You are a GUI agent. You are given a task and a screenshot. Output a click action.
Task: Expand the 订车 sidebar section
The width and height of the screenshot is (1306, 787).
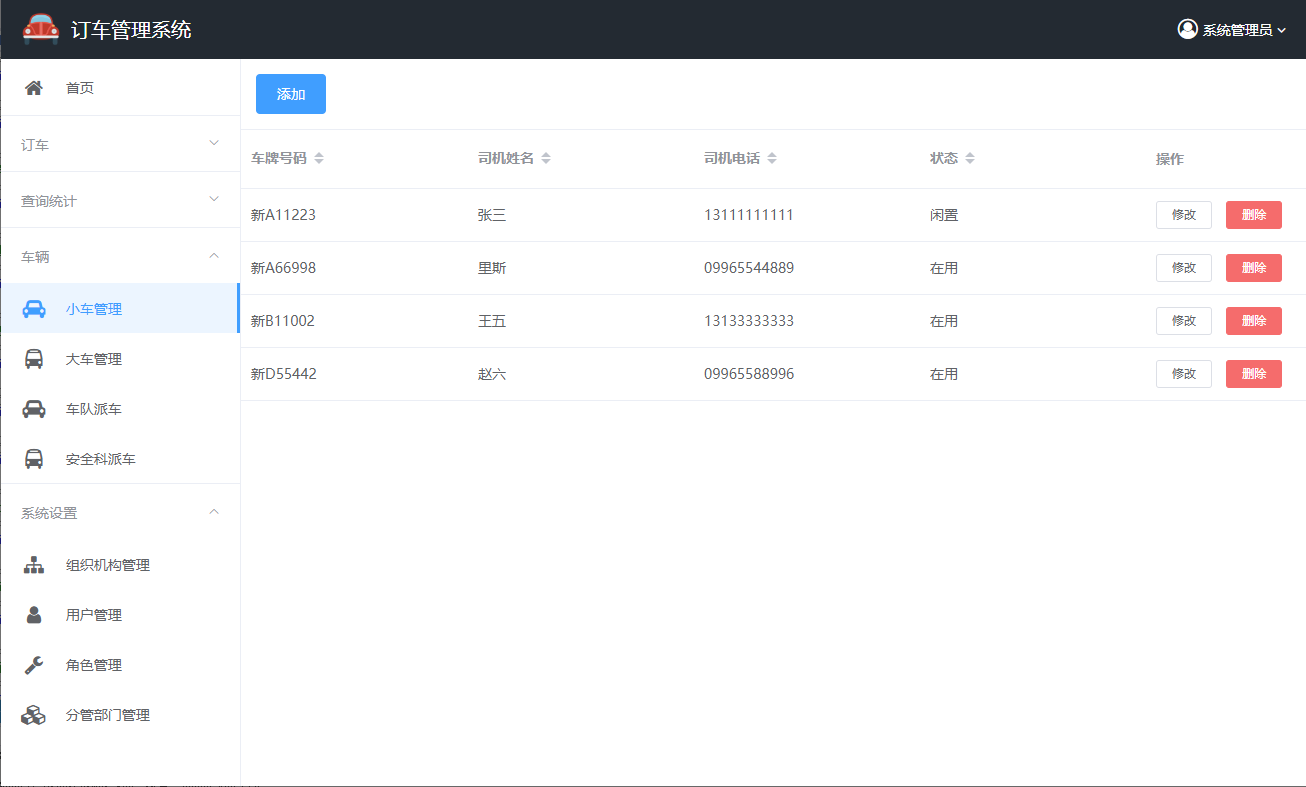[120, 144]
